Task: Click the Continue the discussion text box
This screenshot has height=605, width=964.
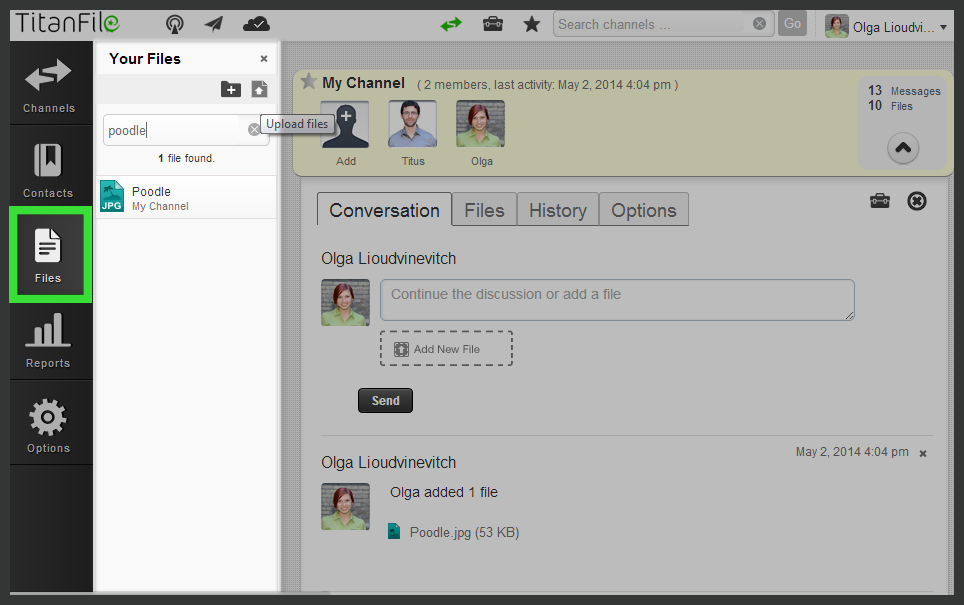Action: point(617,300)
